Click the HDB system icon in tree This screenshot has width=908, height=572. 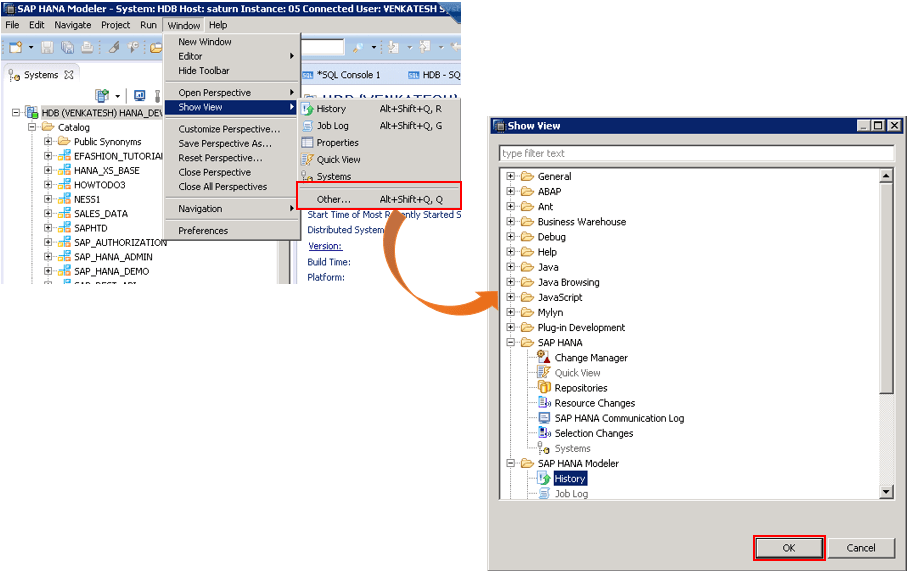[x=32, y=112]
